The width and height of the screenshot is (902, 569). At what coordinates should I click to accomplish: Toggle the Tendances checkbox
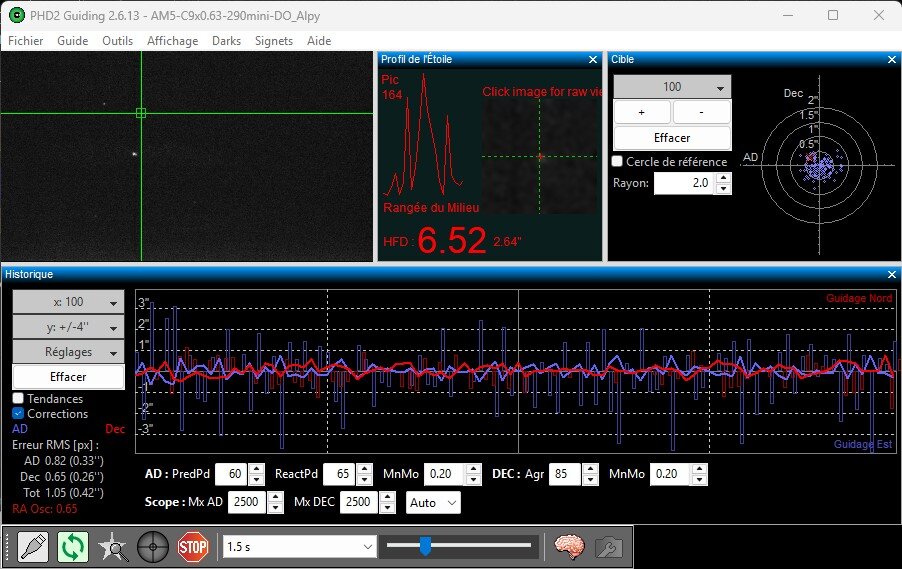click(18, 398)
